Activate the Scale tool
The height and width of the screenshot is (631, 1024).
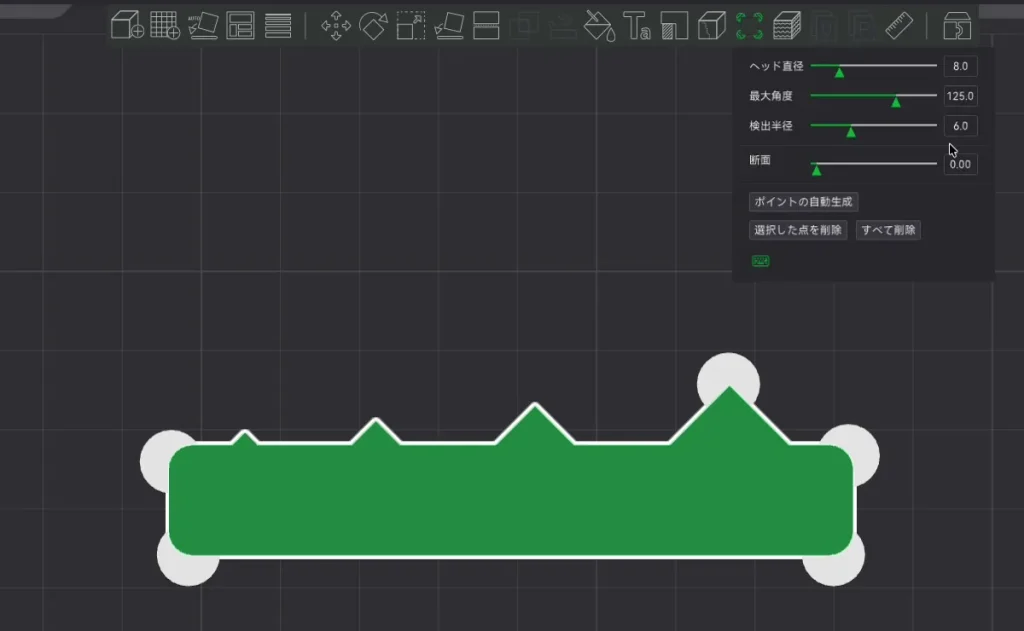(x=411, y=26)
